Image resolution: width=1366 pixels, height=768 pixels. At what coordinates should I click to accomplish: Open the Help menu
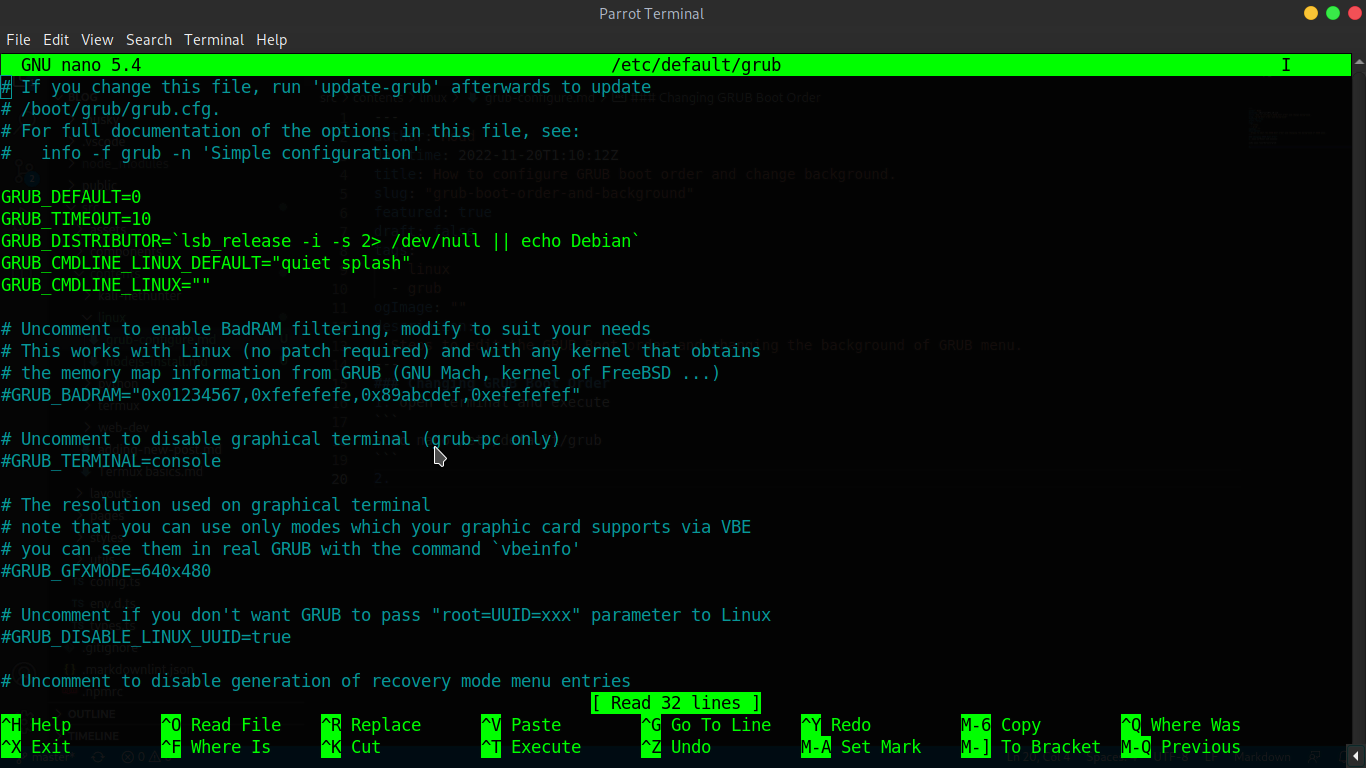click(x=271, y=40)
